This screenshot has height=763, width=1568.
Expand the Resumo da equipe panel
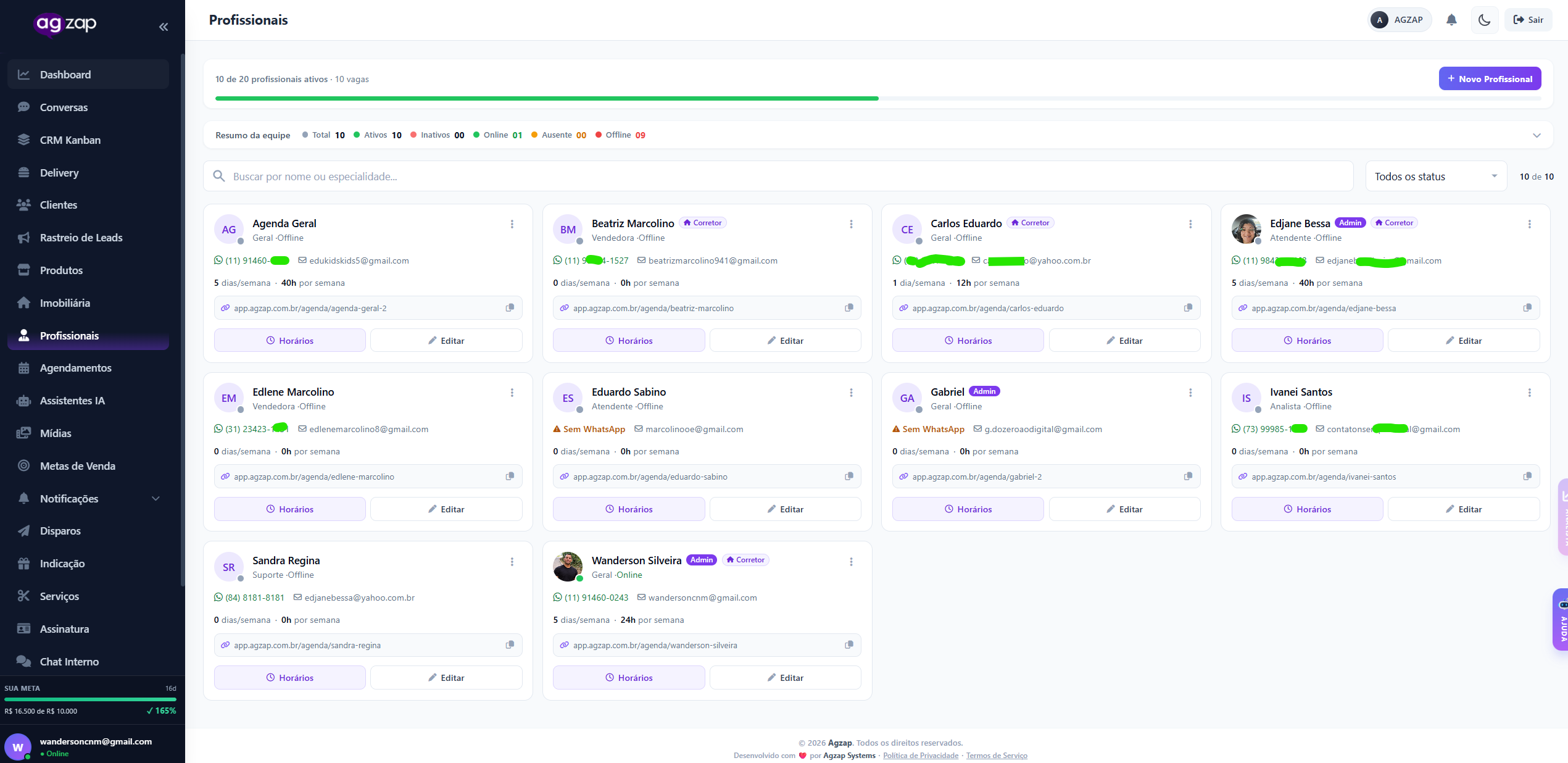coord(1537,135)
